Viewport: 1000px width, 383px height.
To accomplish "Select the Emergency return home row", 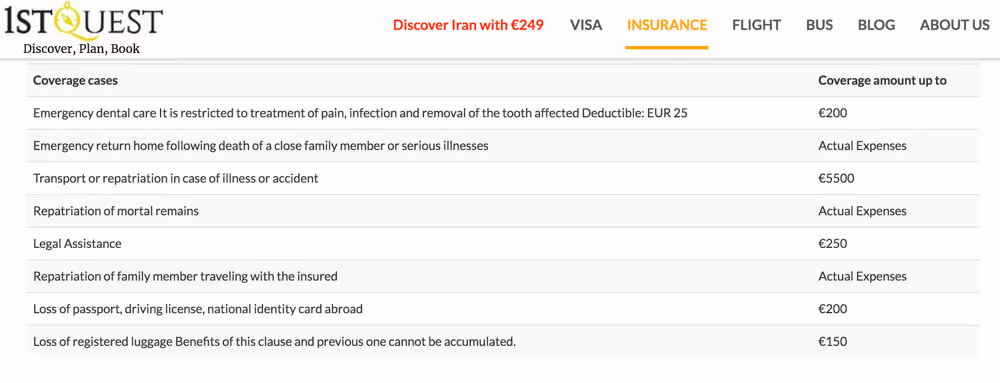I will point(503,146).
